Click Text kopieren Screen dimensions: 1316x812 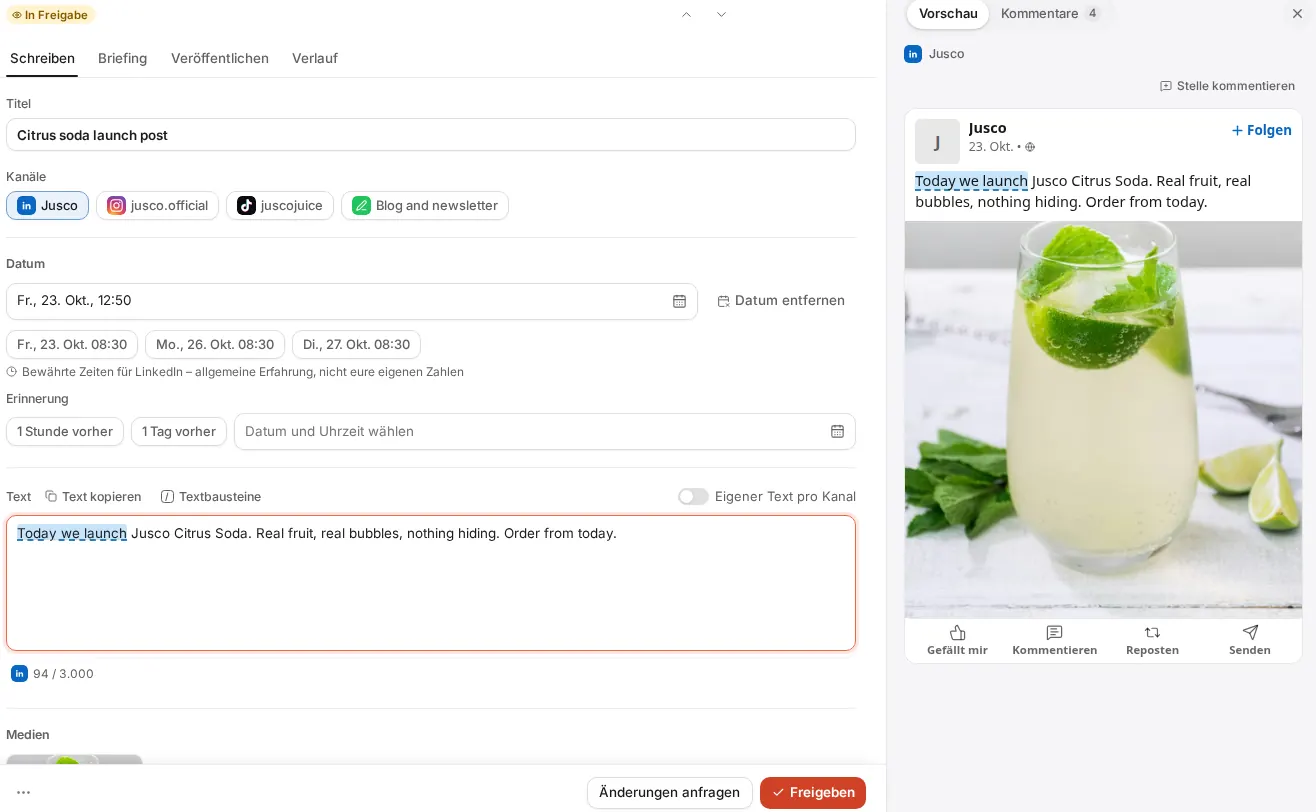tap(93, 497)
